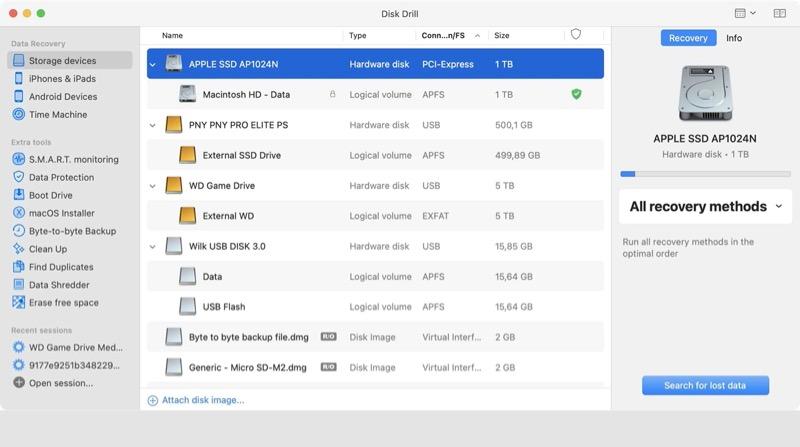Select the Data logical volume row
The image size is (800, 447).
tap(376, 277)
